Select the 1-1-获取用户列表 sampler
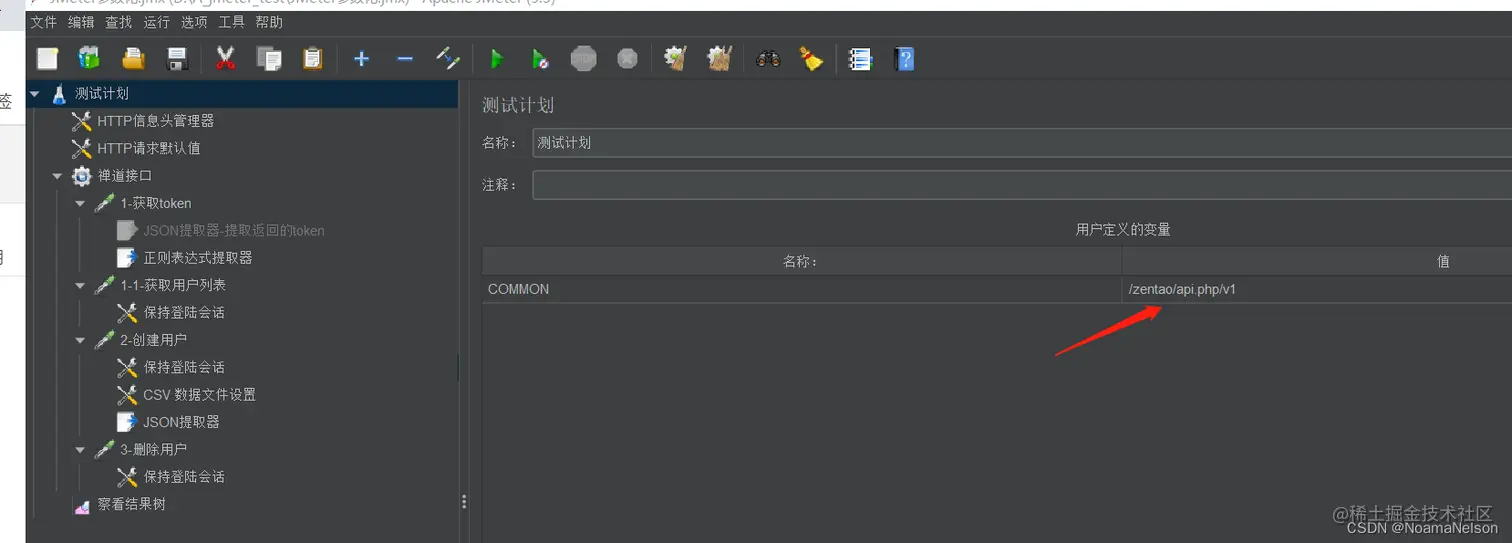1512x543 pixels. tap(173, 285)
